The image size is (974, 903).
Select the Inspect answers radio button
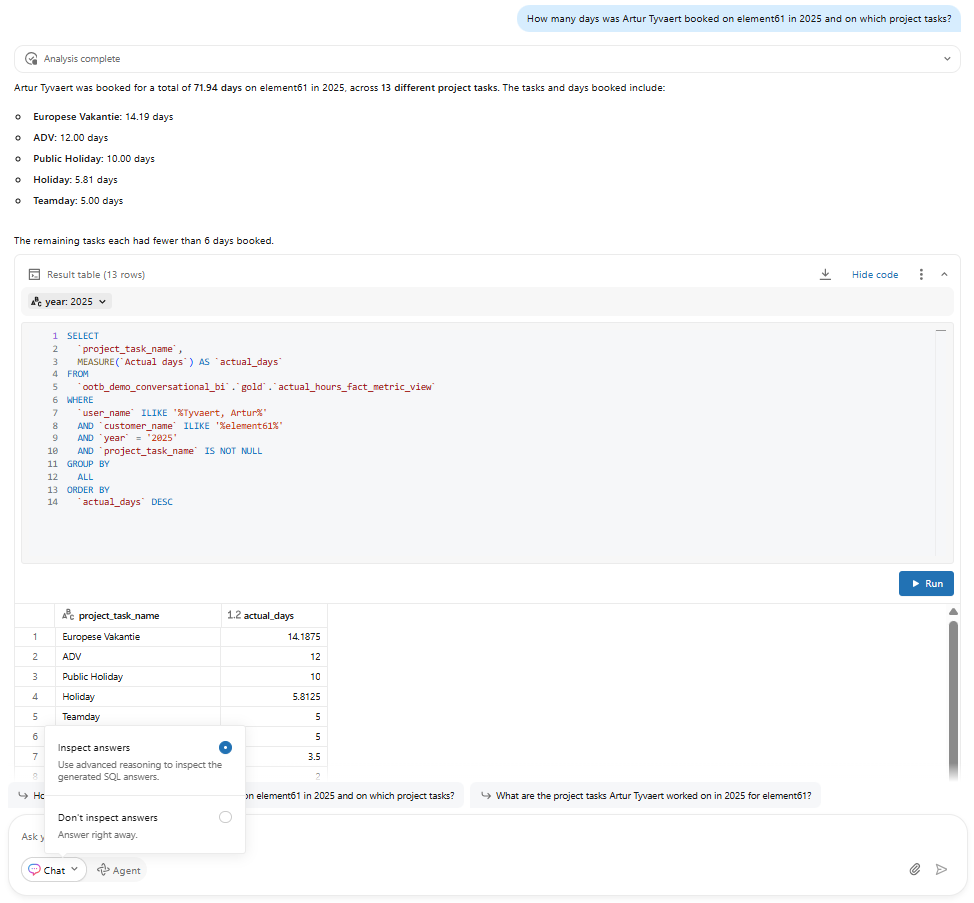pyautogui.click(x=225, y=747)
